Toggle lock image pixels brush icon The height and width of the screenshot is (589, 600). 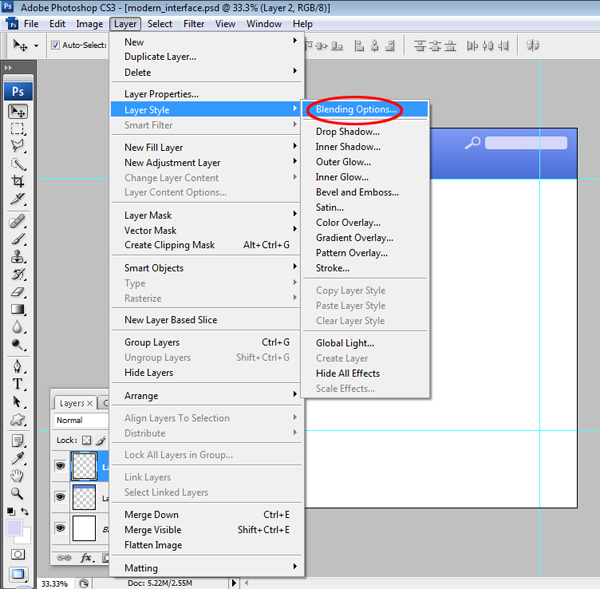[x=101, y=441]
